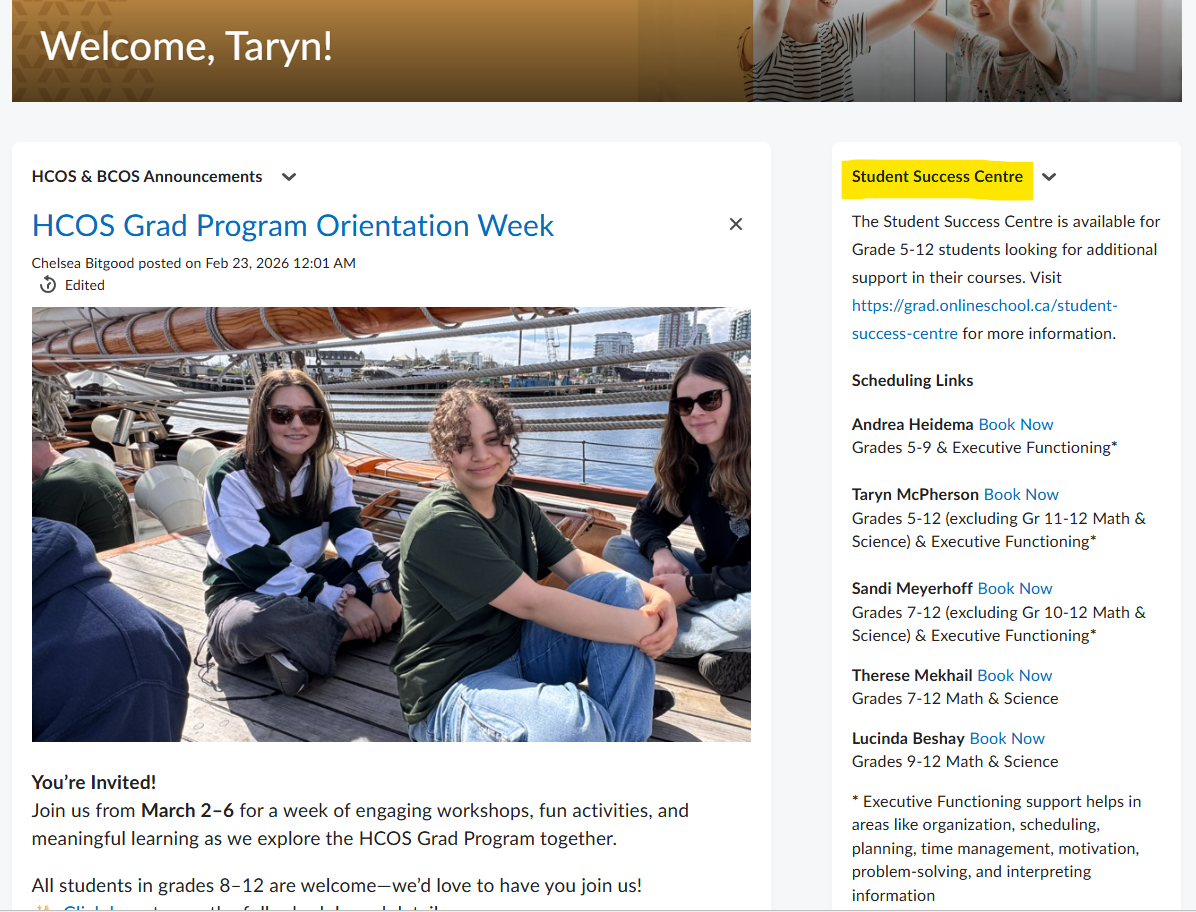Click the Scheduling Links subheading
Image resolution: width=1196 pixels, height=912 pixels.
click(912, 380)
